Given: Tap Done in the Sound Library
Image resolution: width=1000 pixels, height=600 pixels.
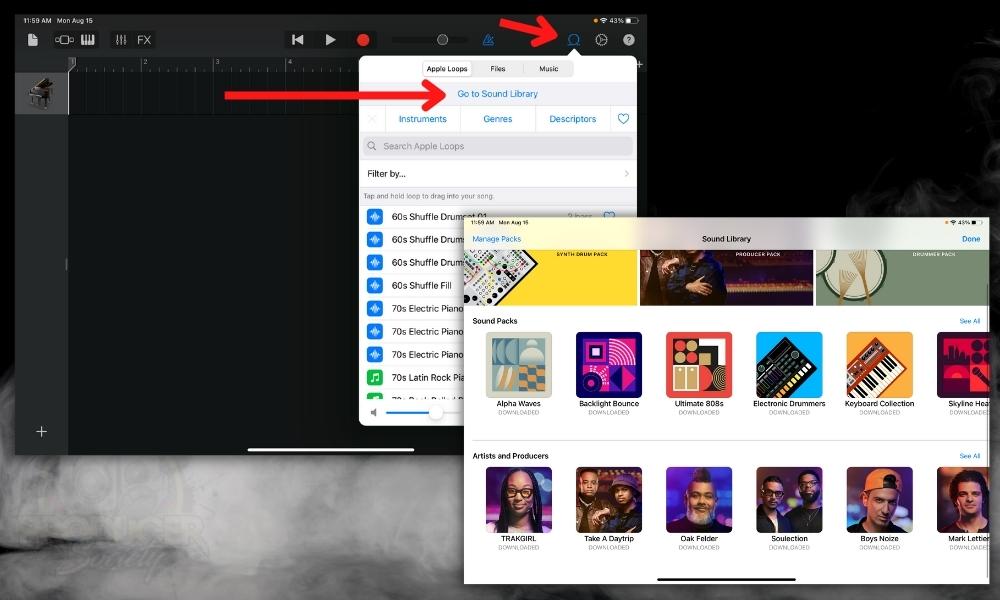Looking at the screenshot, I should click(x=970, y=239).
